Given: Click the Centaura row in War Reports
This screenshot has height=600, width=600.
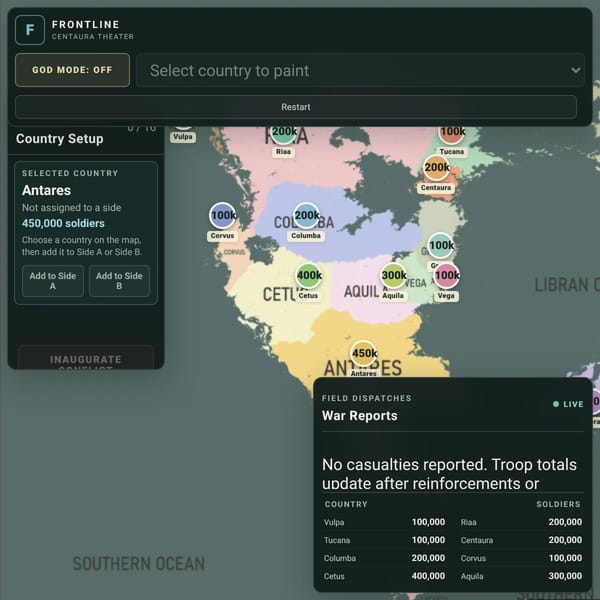Looking at the screenshot, I should (521, 540).
